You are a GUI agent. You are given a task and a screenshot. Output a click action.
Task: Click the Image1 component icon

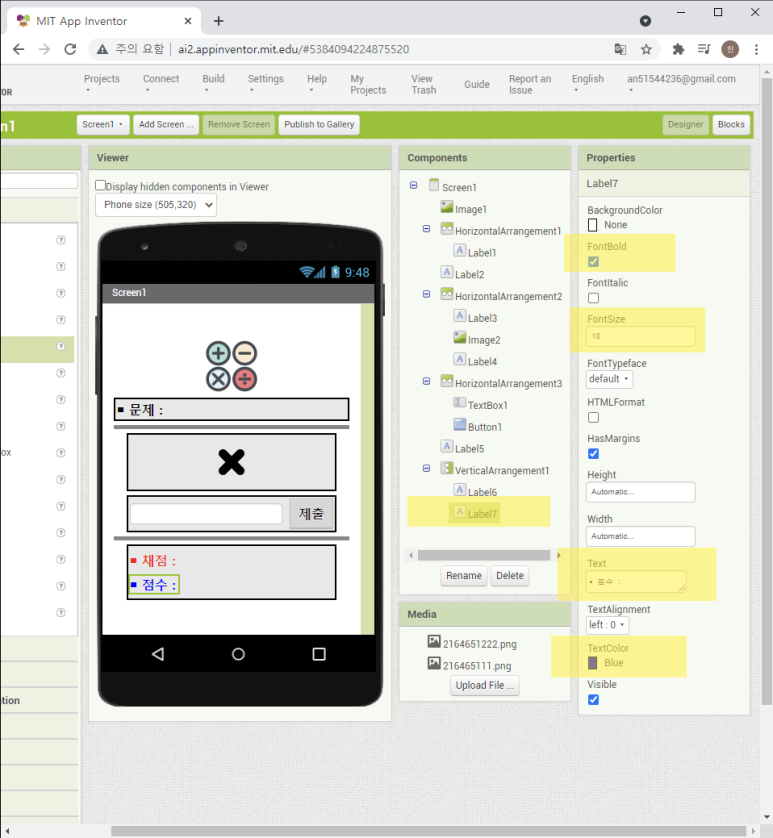[x=447, y=206]
